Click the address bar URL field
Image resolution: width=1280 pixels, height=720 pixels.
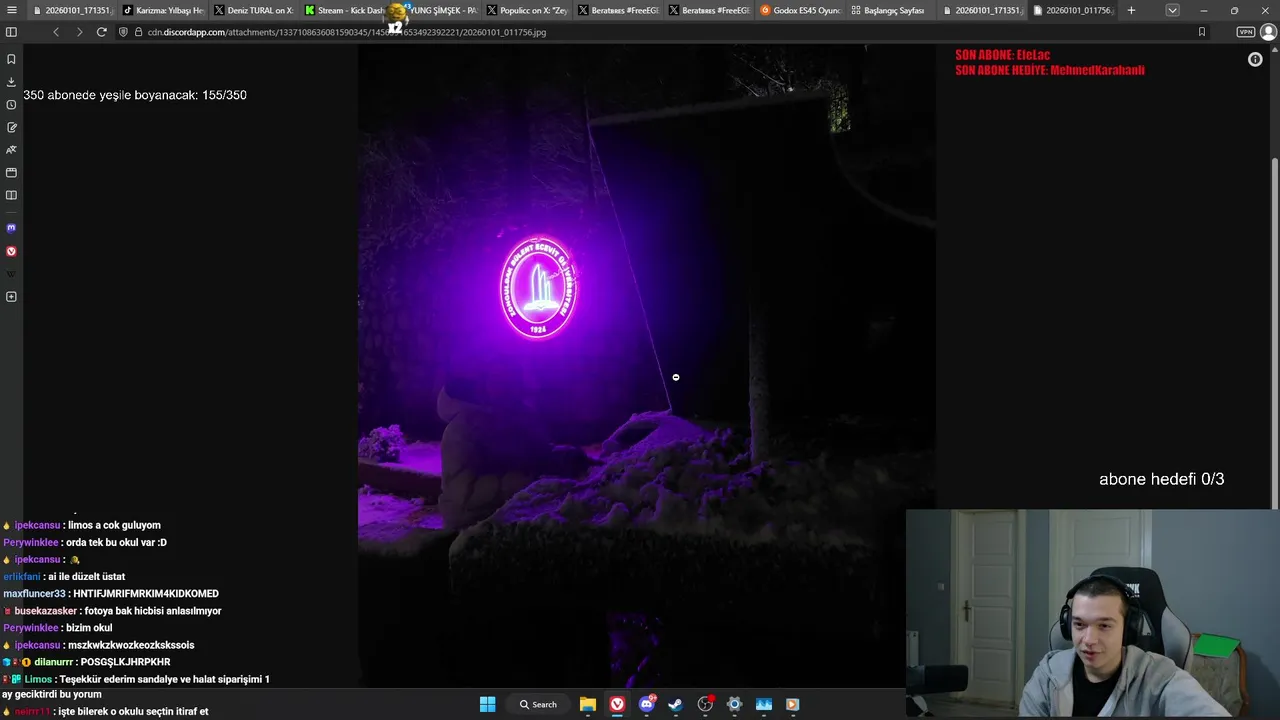(660, 32)
